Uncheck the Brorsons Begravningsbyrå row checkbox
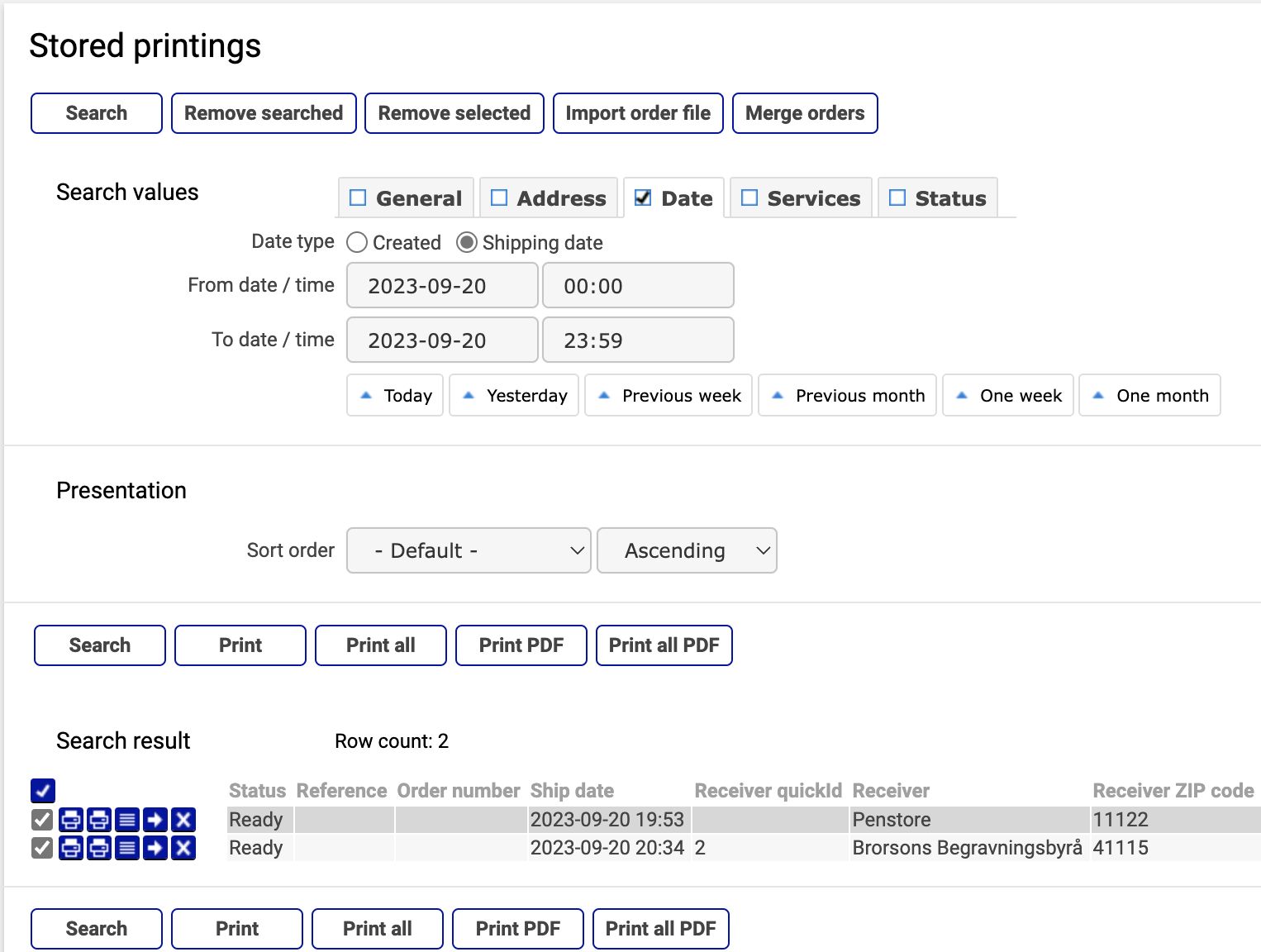Viewport: 1261px width, 952px height. click(x=42, y=848)
